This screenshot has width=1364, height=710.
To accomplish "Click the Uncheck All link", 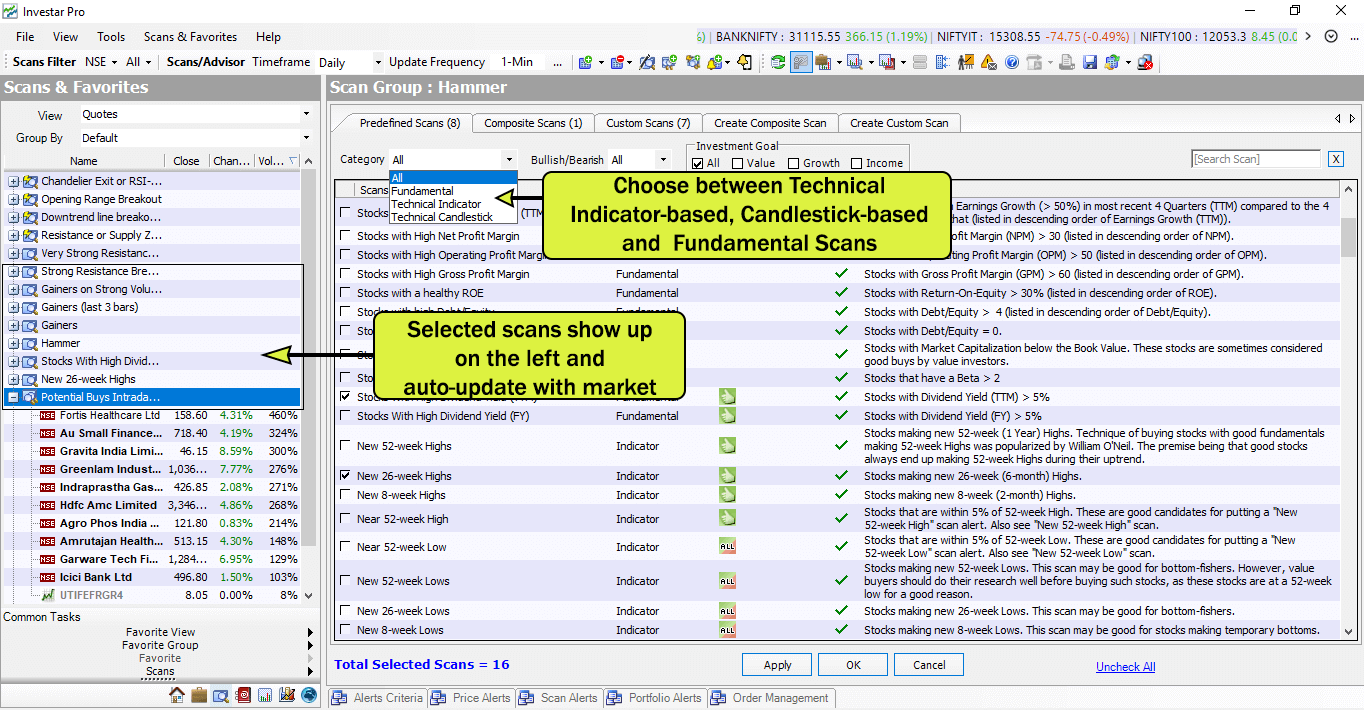I will pyautogui.click(x=1125, y=666).
